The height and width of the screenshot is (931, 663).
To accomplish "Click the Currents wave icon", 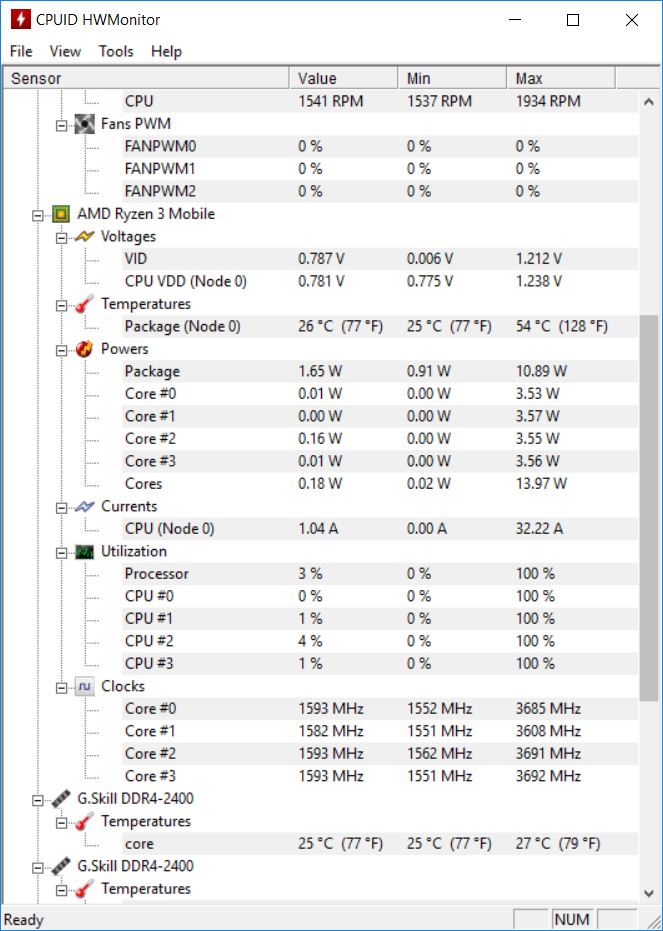I will 85,507.
